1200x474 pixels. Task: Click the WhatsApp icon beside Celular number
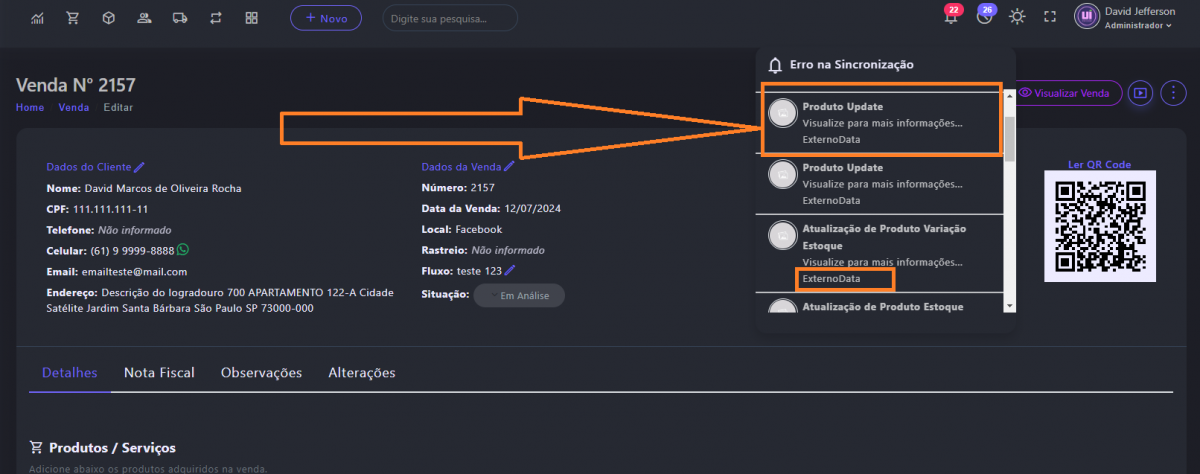point(182,250)
